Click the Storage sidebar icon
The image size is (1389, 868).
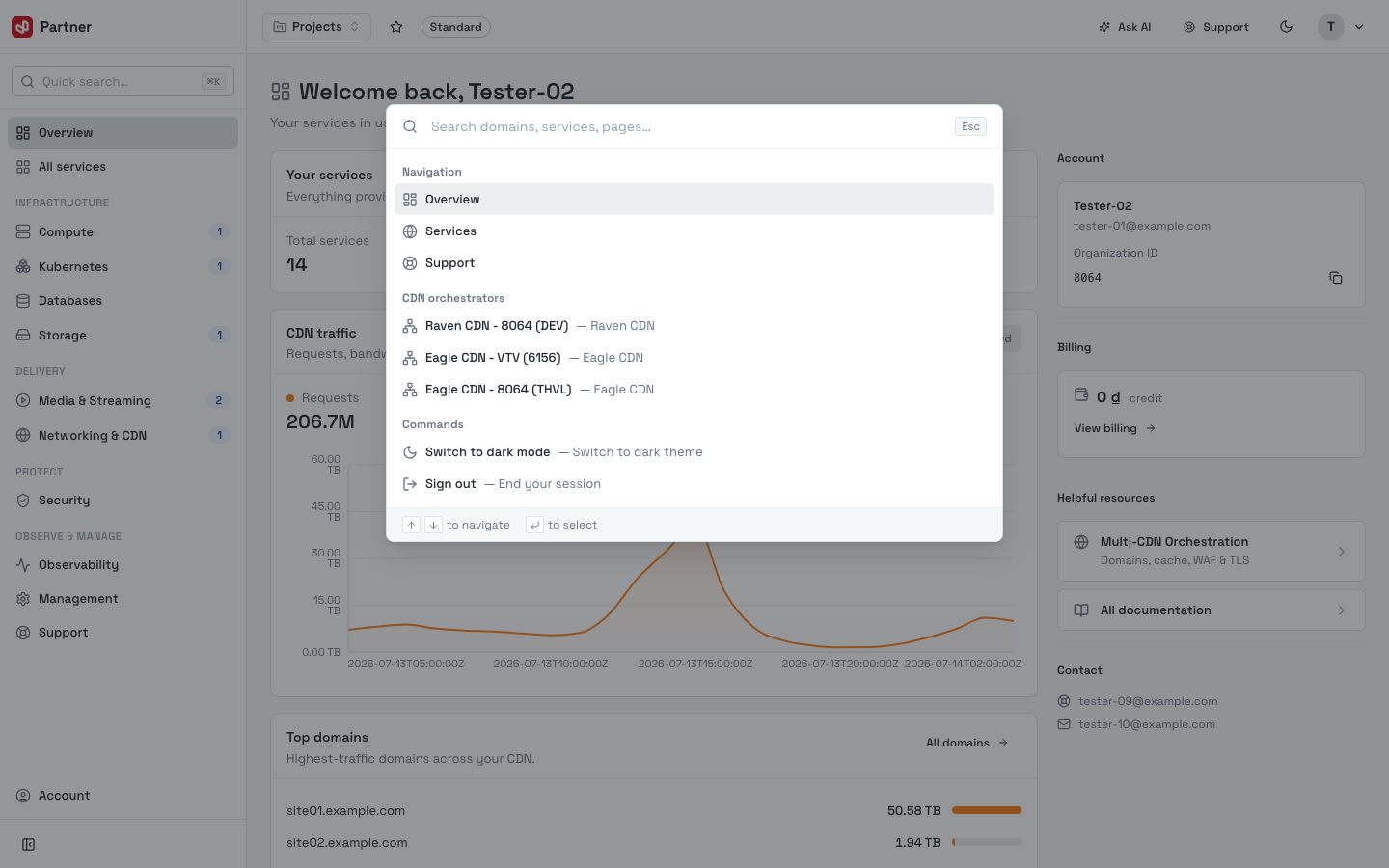(23, 336)
